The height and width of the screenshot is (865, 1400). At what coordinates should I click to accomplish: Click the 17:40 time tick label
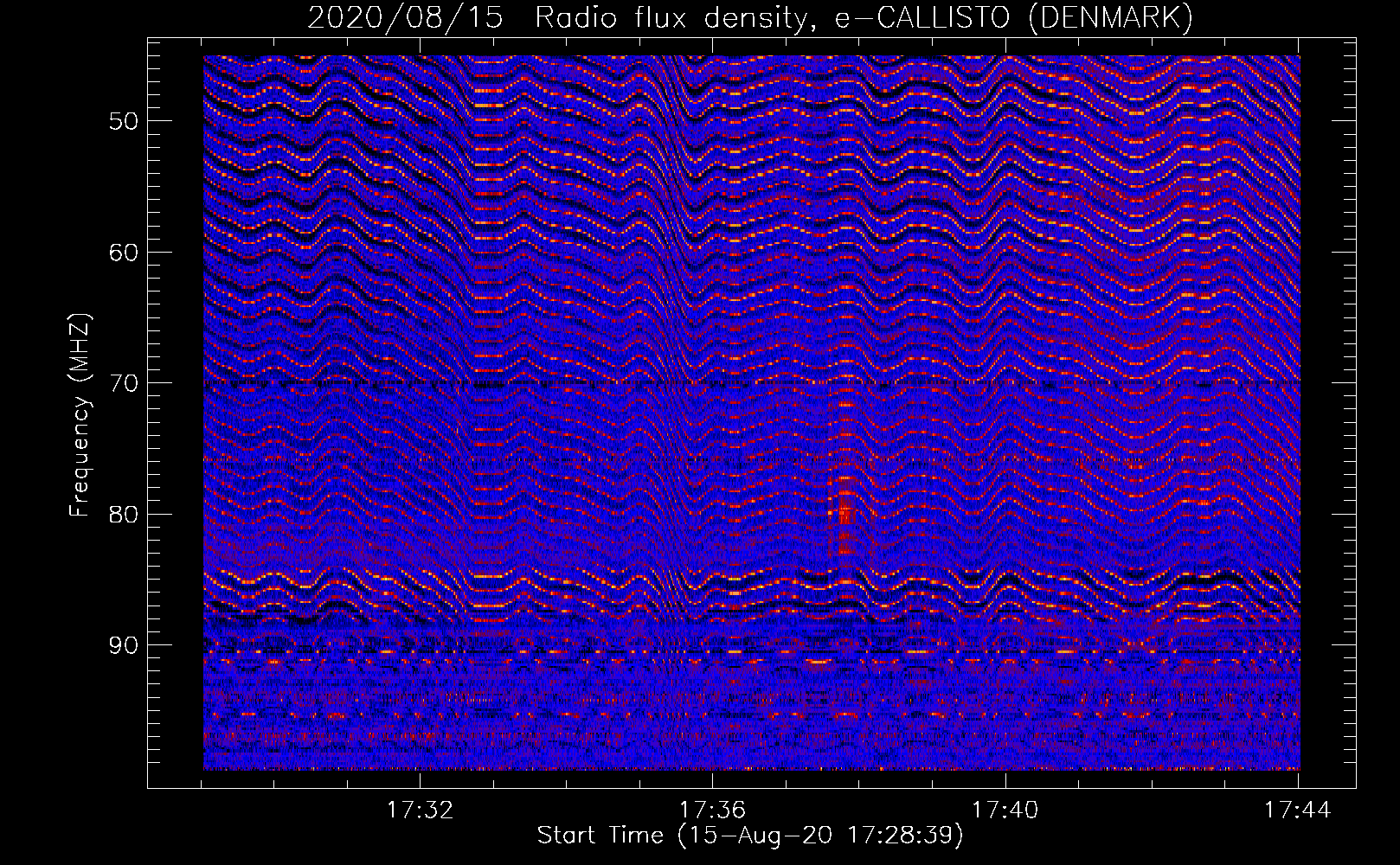click(1005, 811)
